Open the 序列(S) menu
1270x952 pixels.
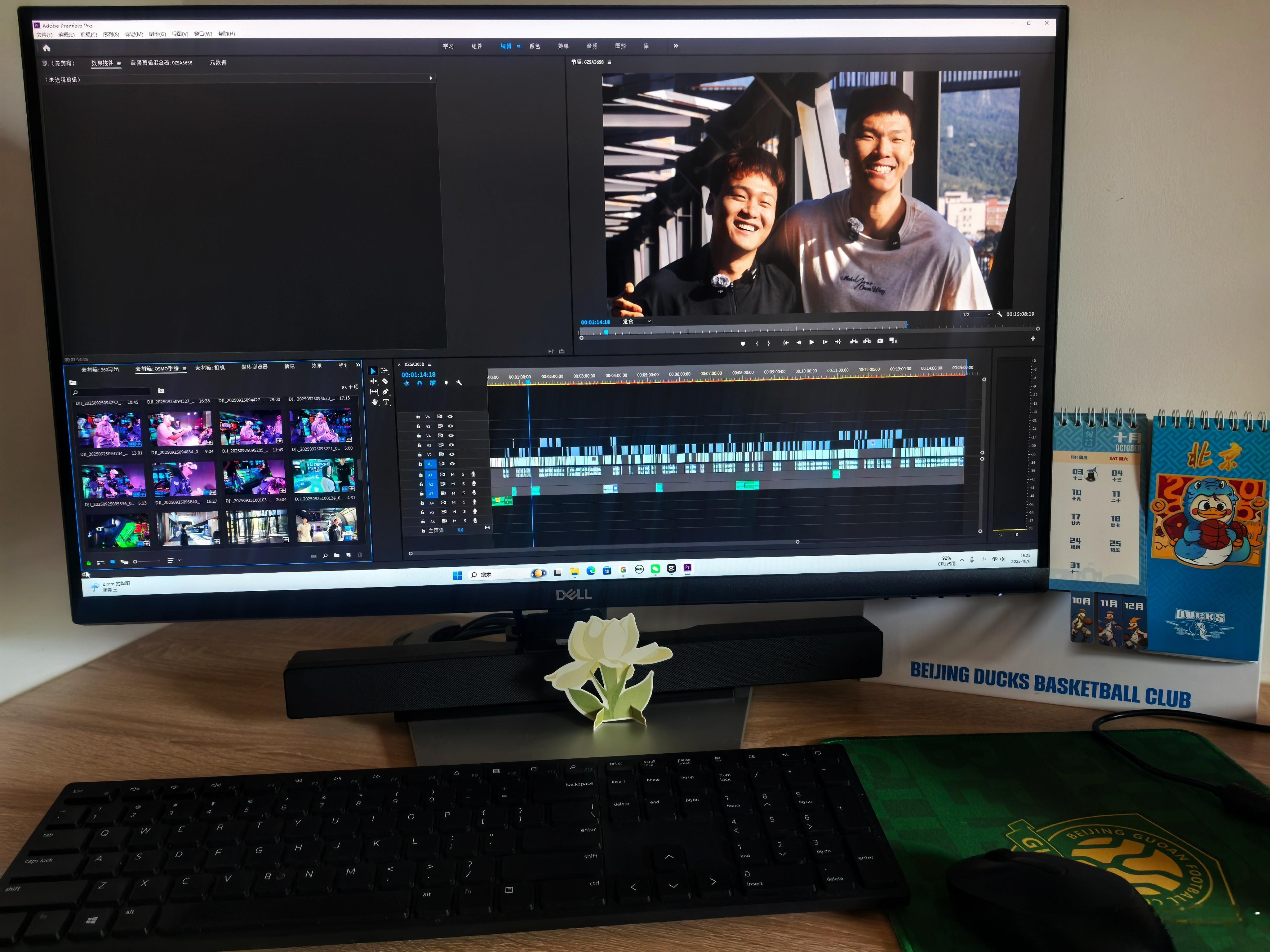111,34
